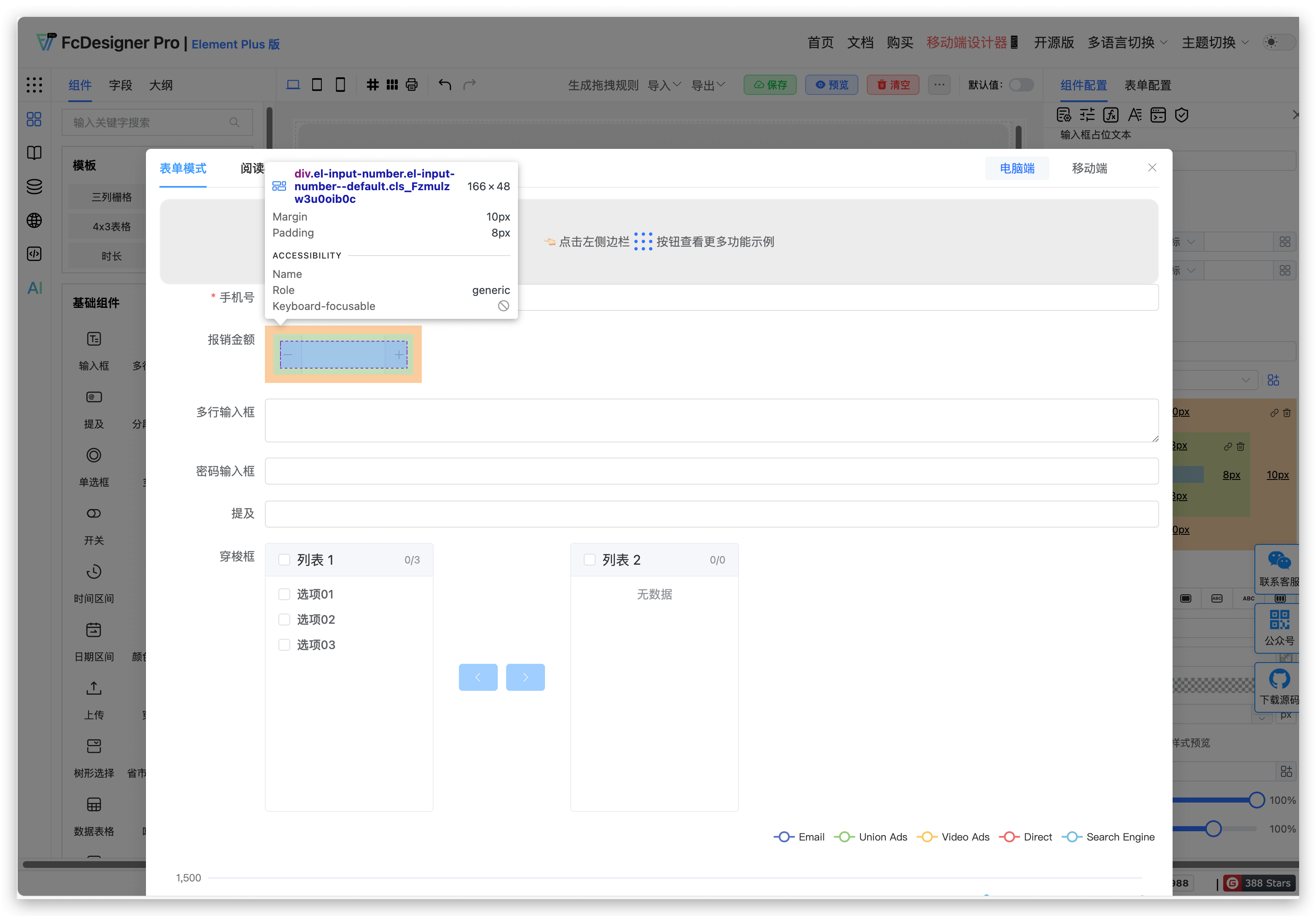Select the tablet device view icon
This screenshot has width=1316, height=916.
click(x=316, y=85)
